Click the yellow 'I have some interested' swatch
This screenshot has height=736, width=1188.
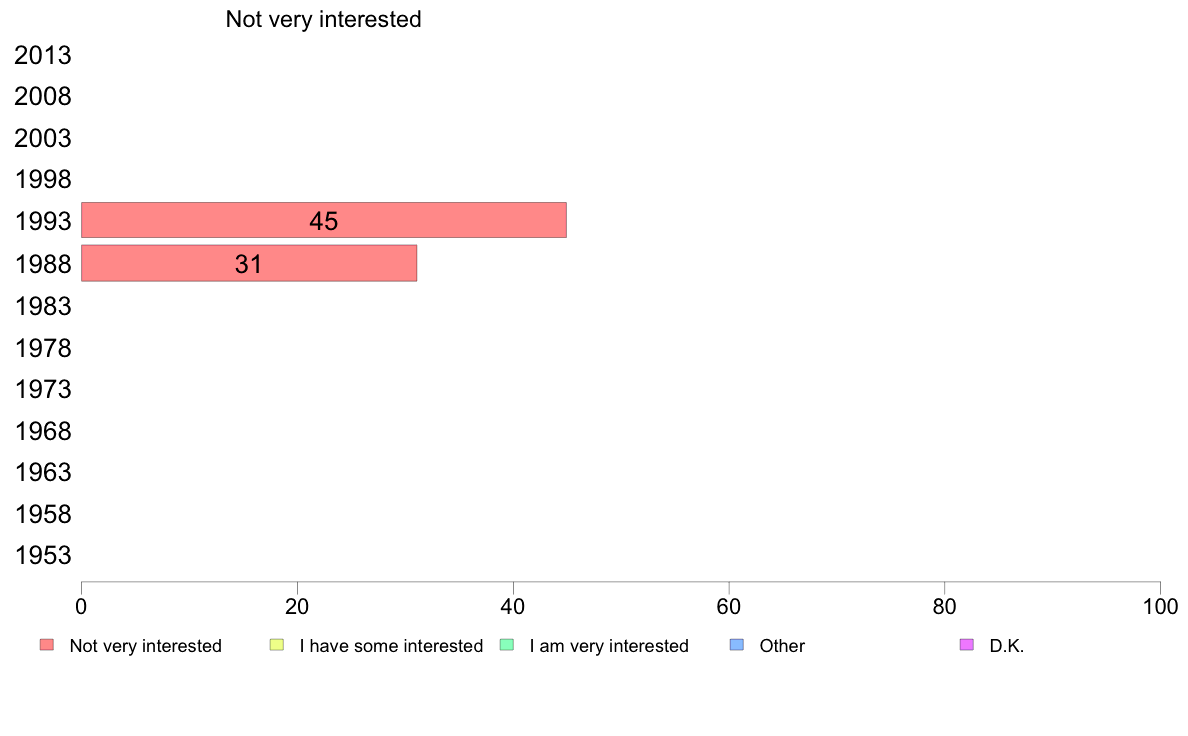[277, 645]
